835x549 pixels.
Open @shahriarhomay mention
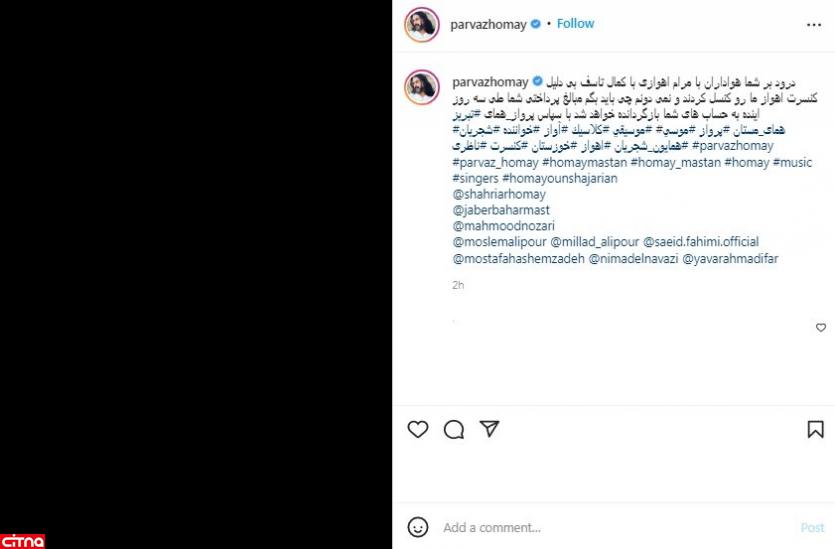(x=499, y=194)
